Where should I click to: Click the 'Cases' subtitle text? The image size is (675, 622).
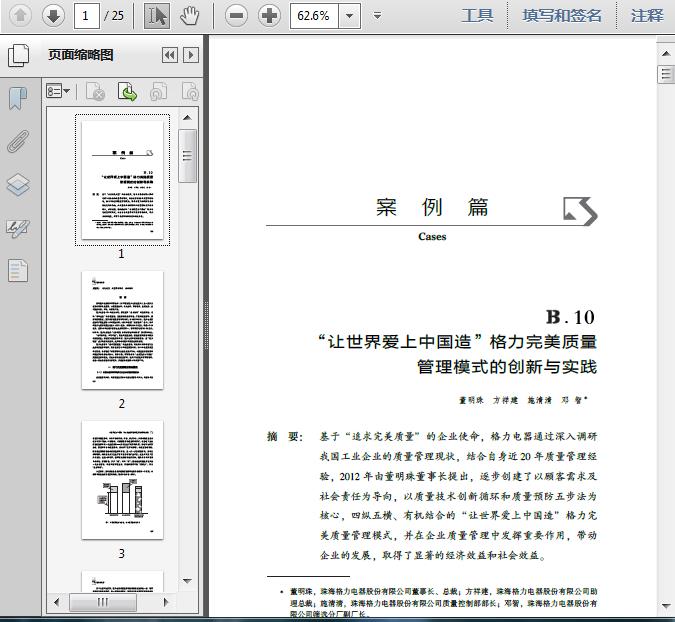432,237
